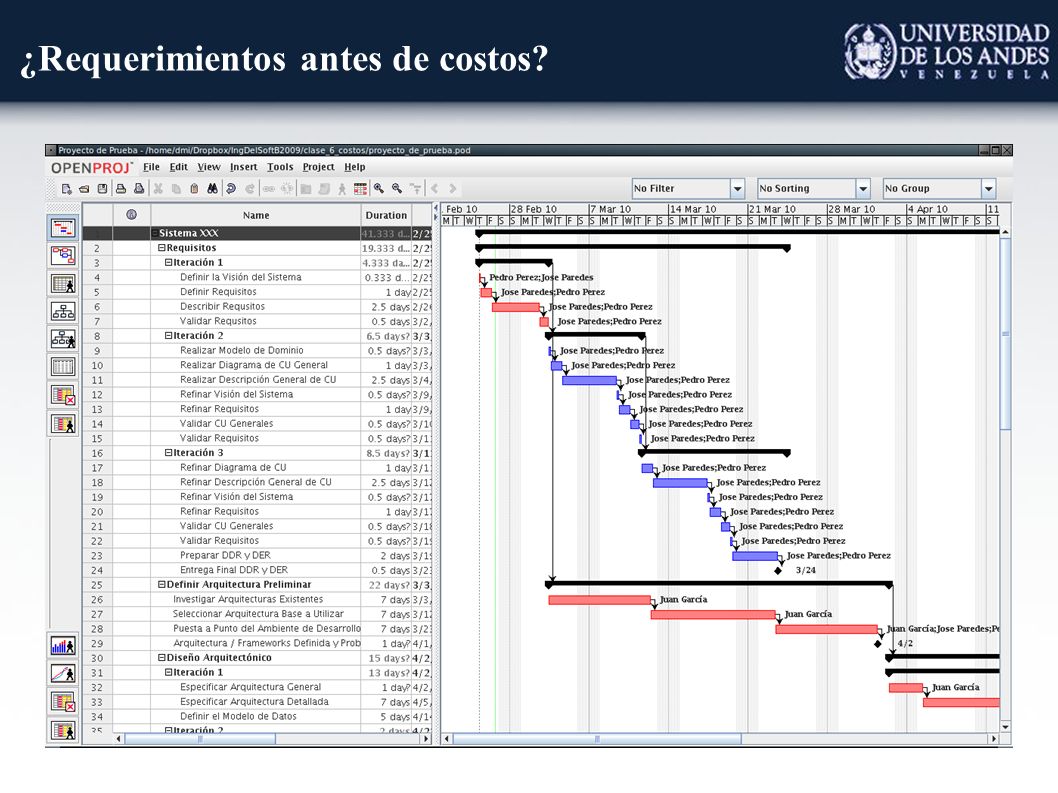Open the Help menu

pyautogui.click(x=355, y=167)
